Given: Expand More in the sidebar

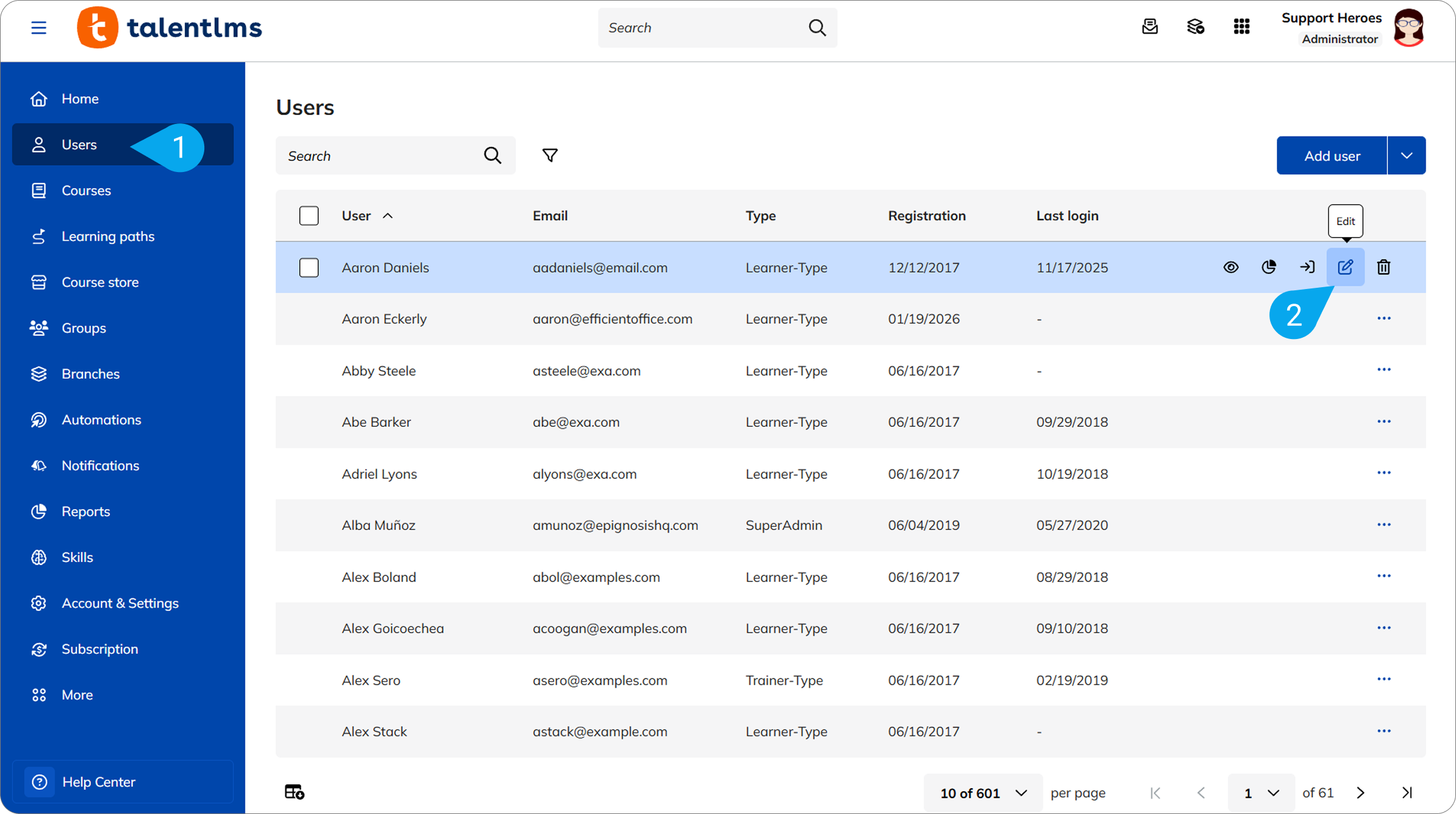Looking at the screenshot, I should point(123,694).
